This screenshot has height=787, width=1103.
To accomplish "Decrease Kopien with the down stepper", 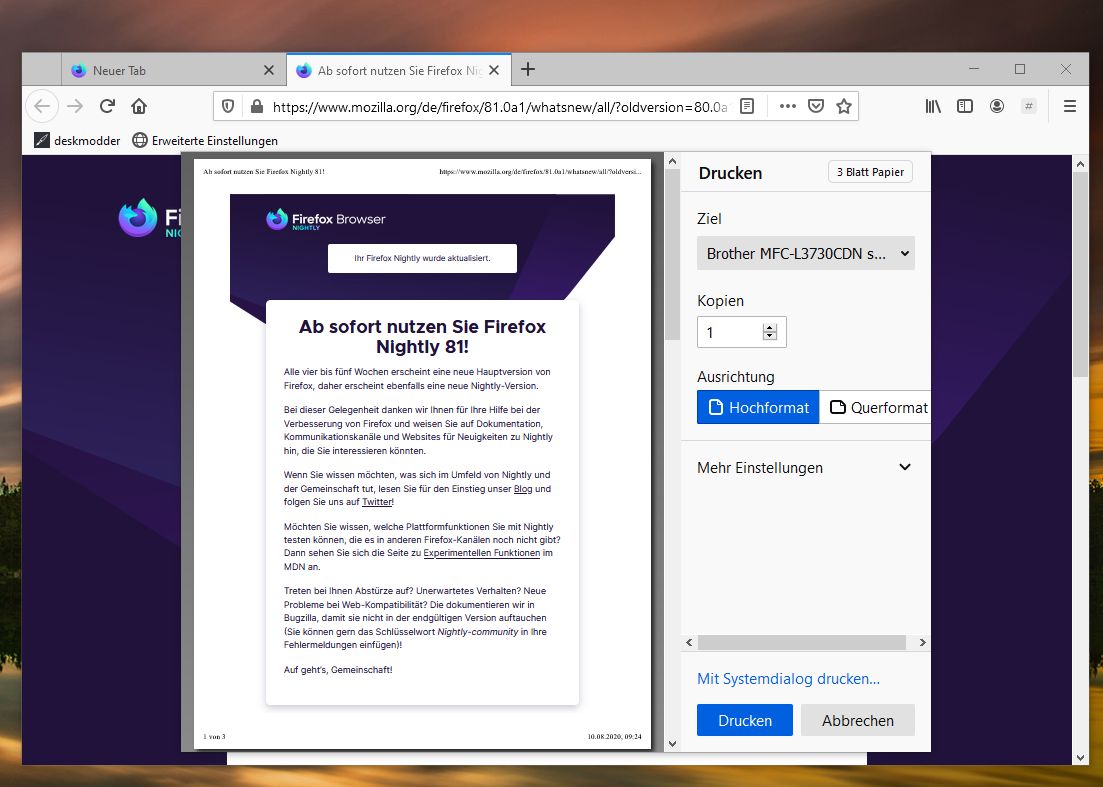I will (x=770, y=336).
